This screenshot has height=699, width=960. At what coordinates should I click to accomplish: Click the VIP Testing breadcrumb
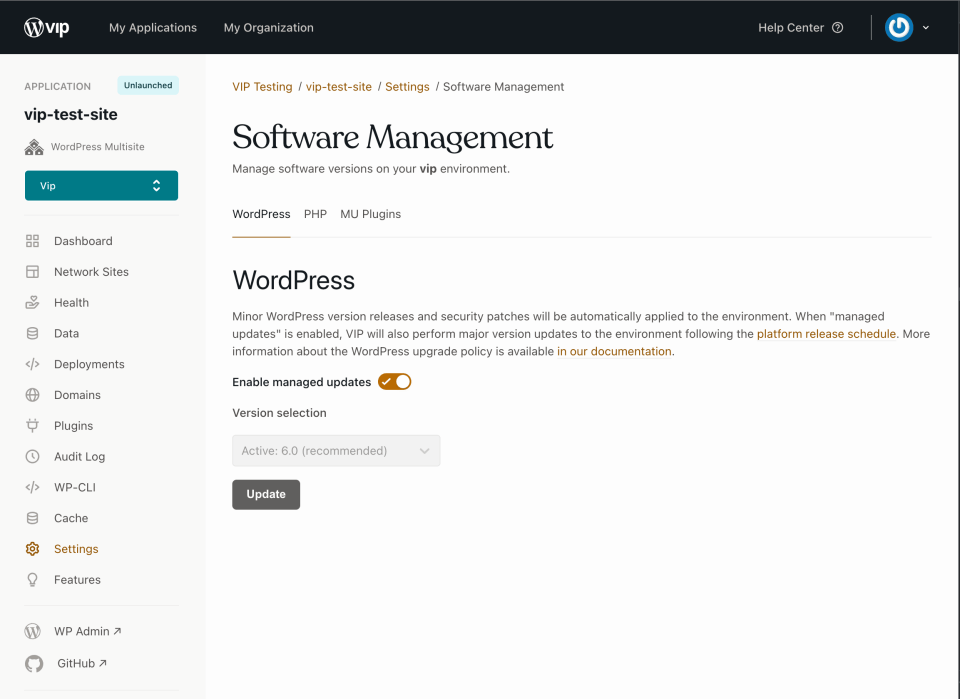point(262,87)
